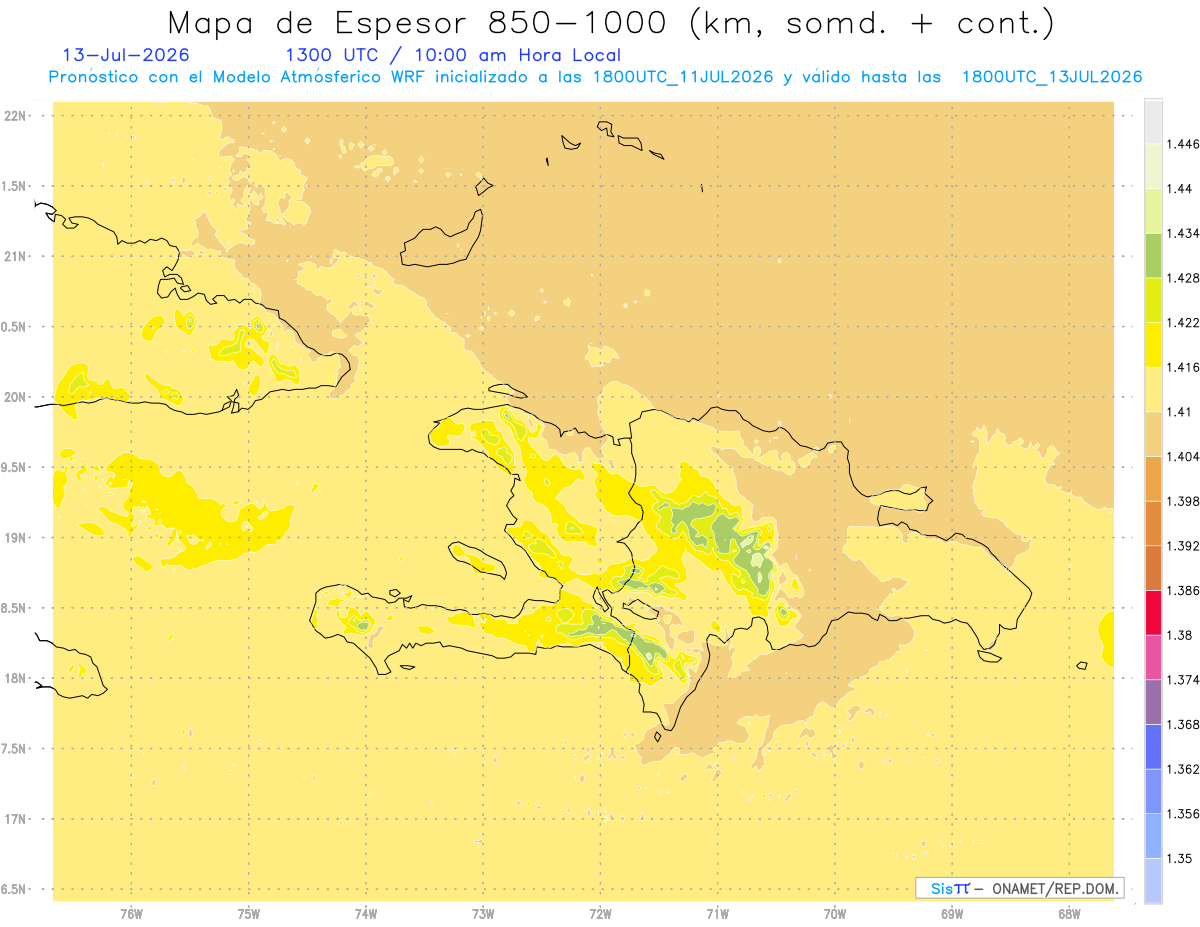Click the '72W' longitude axis label
The image size is (1200, 927).
coord(600,914)
